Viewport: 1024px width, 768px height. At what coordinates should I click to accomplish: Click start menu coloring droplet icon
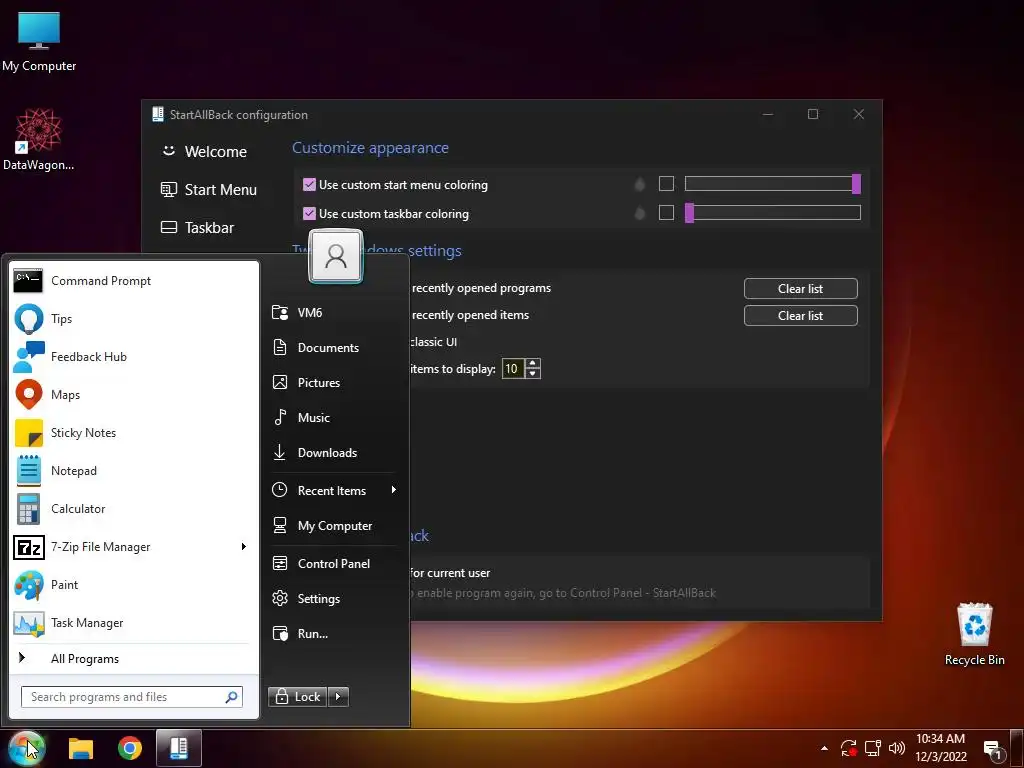pyautogui.click(x=640, y=185)
